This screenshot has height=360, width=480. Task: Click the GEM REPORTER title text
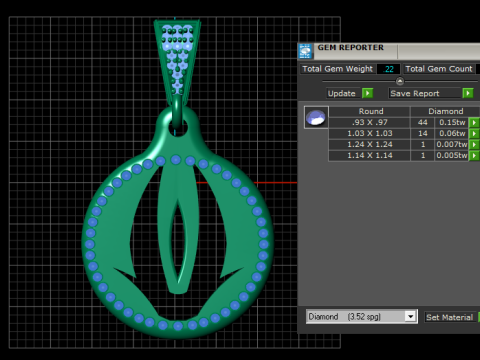pyautogui.click(x=350, y=48)
